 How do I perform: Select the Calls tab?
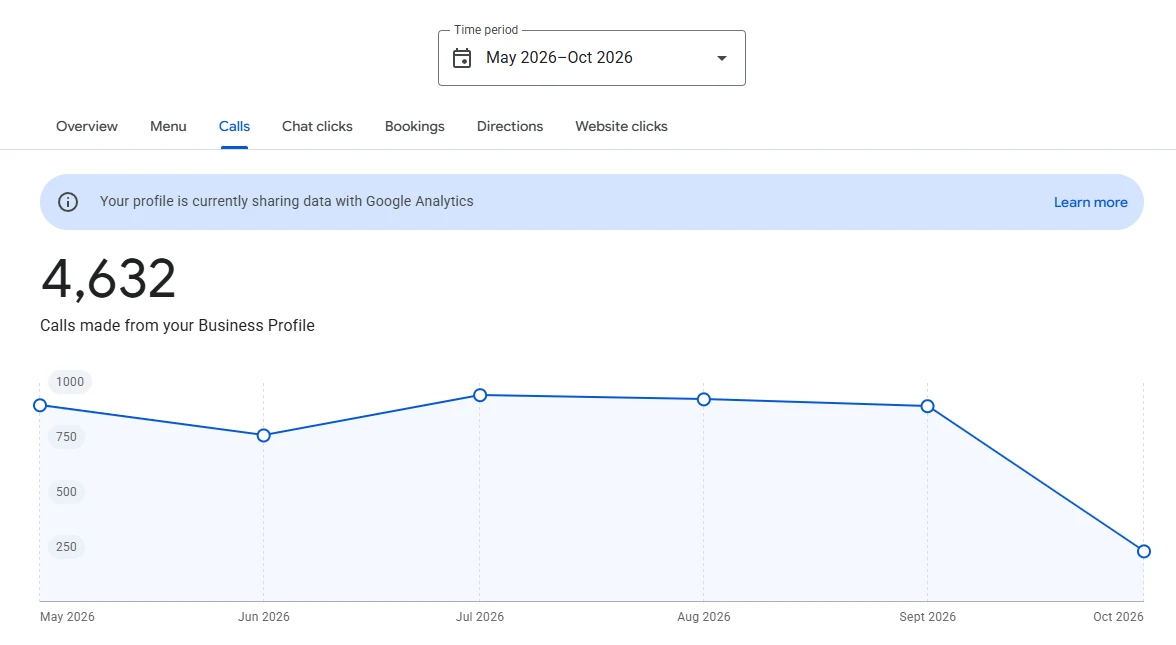(234, 127)
